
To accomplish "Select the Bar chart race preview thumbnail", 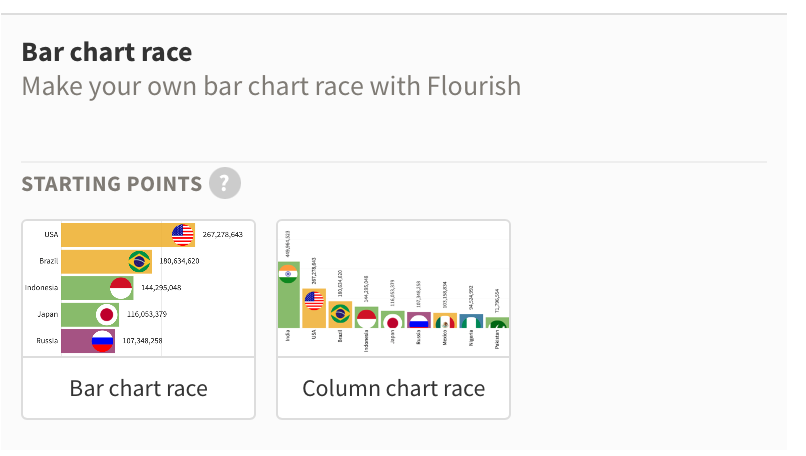I will (138, 288).
